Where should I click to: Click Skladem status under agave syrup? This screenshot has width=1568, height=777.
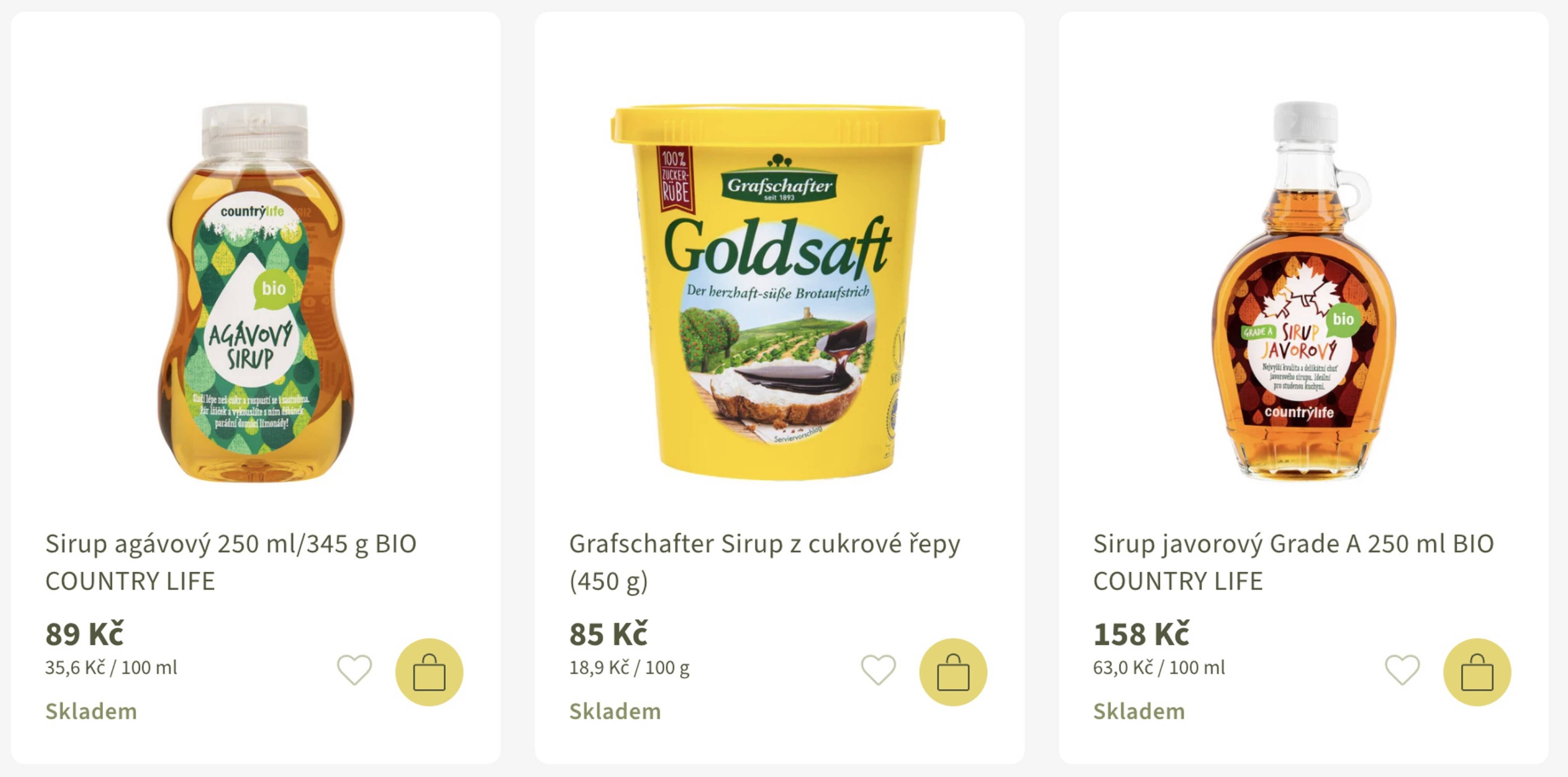[91, 711]
